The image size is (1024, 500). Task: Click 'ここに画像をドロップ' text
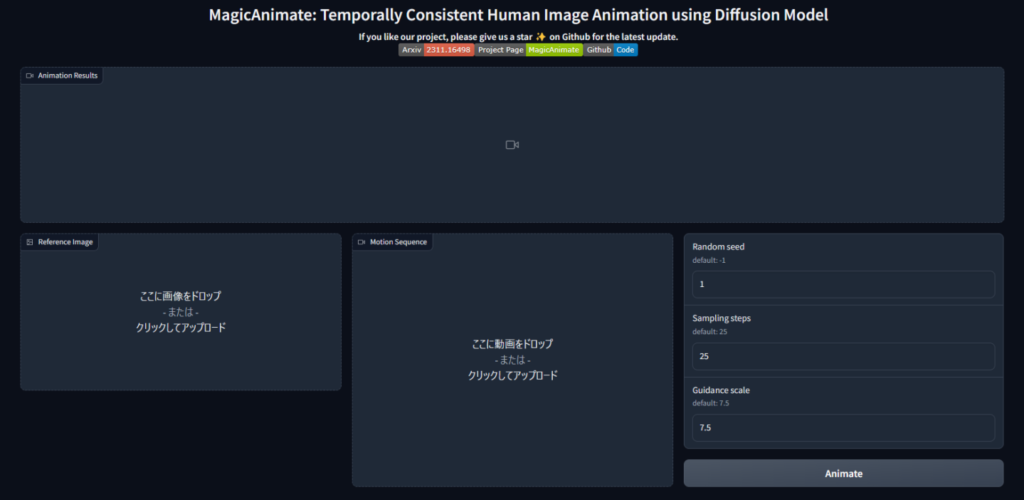pos(181,296)
